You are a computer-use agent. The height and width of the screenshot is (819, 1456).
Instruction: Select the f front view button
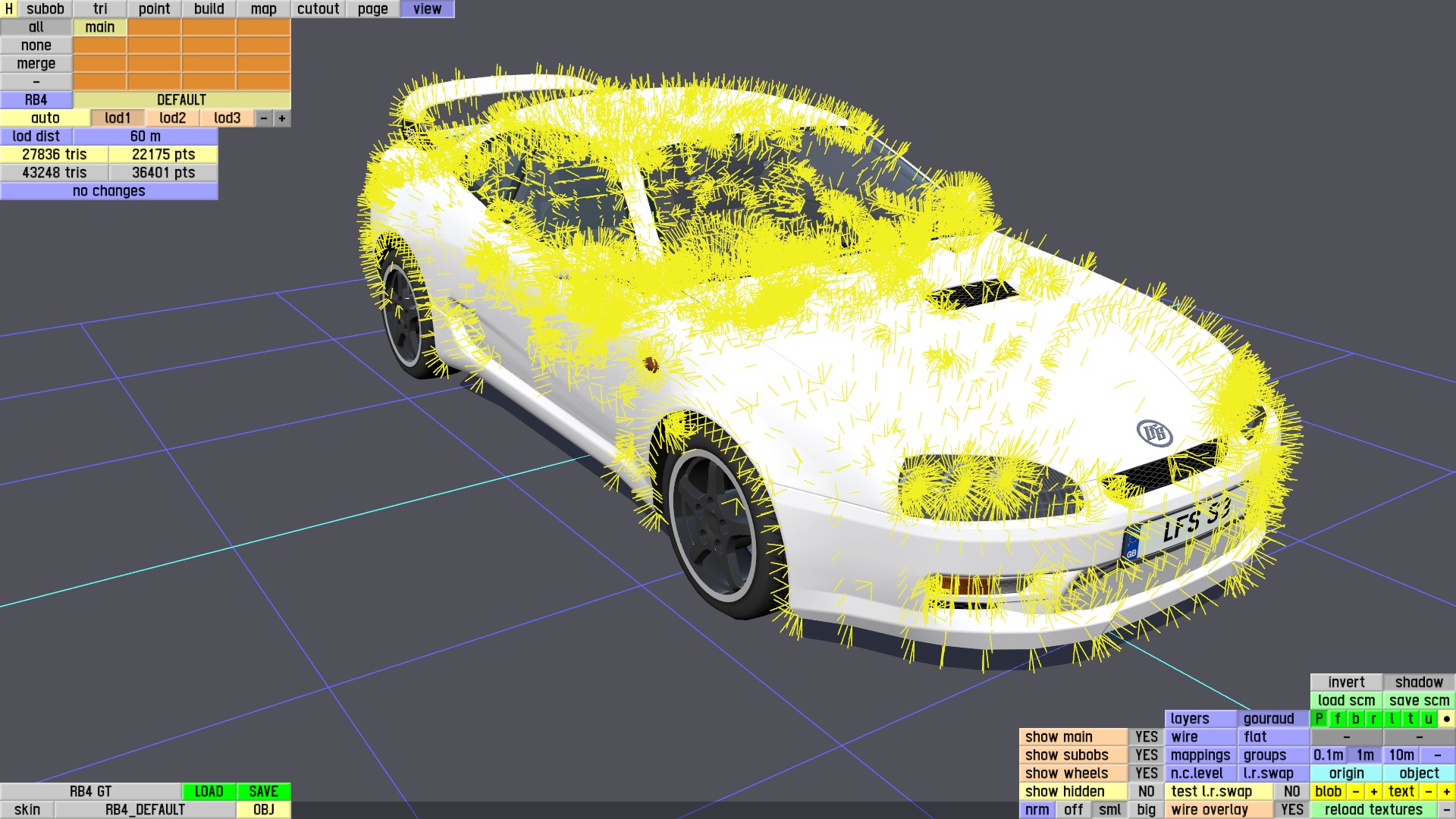tap(1338, 719)
